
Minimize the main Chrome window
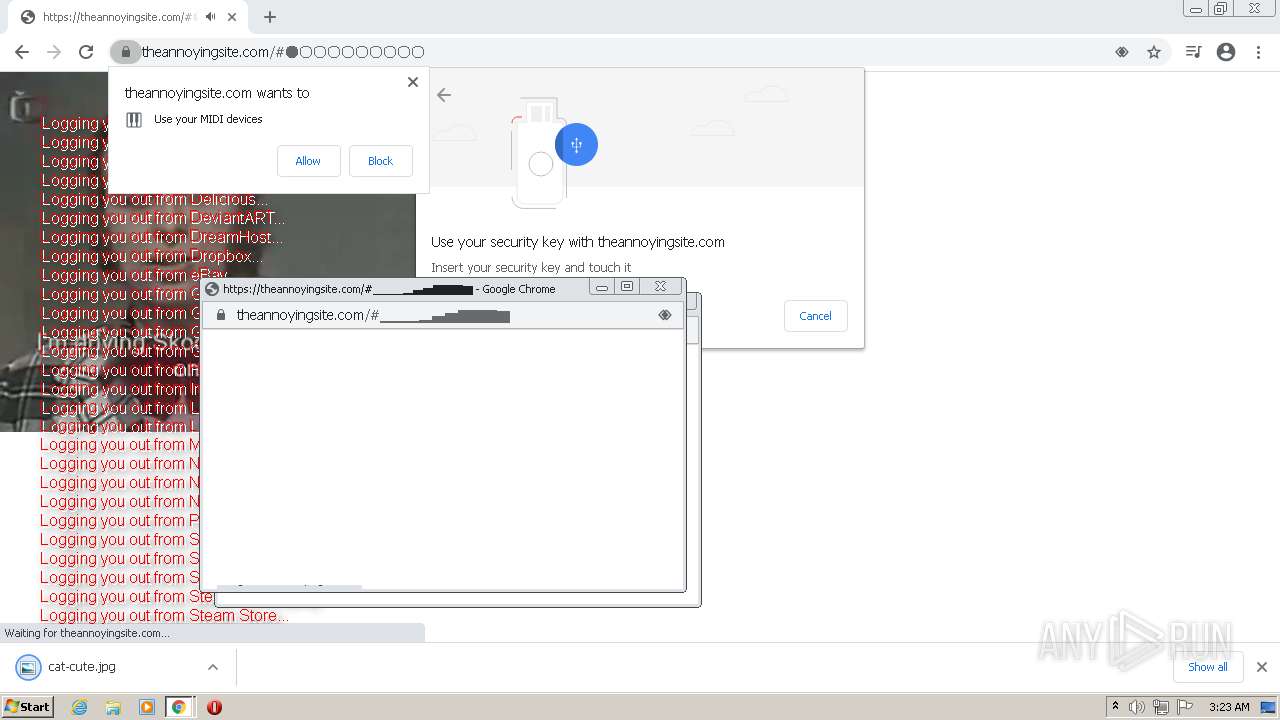pos(1196,9)
